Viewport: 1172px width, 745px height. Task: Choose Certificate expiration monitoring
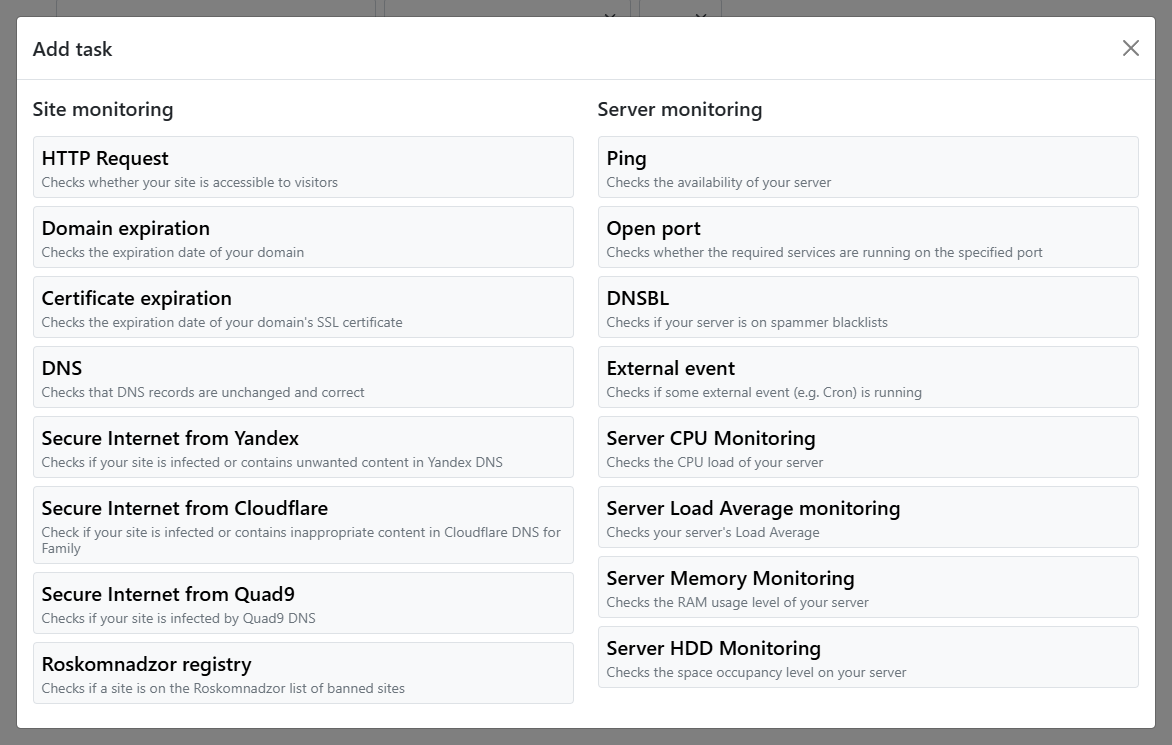[x=303, y=307]
